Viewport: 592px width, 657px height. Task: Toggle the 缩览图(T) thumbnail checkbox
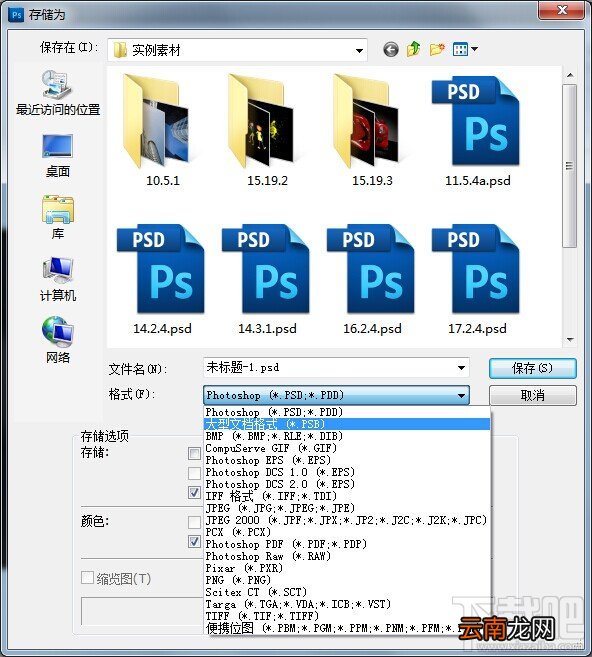tap(87, 578)
